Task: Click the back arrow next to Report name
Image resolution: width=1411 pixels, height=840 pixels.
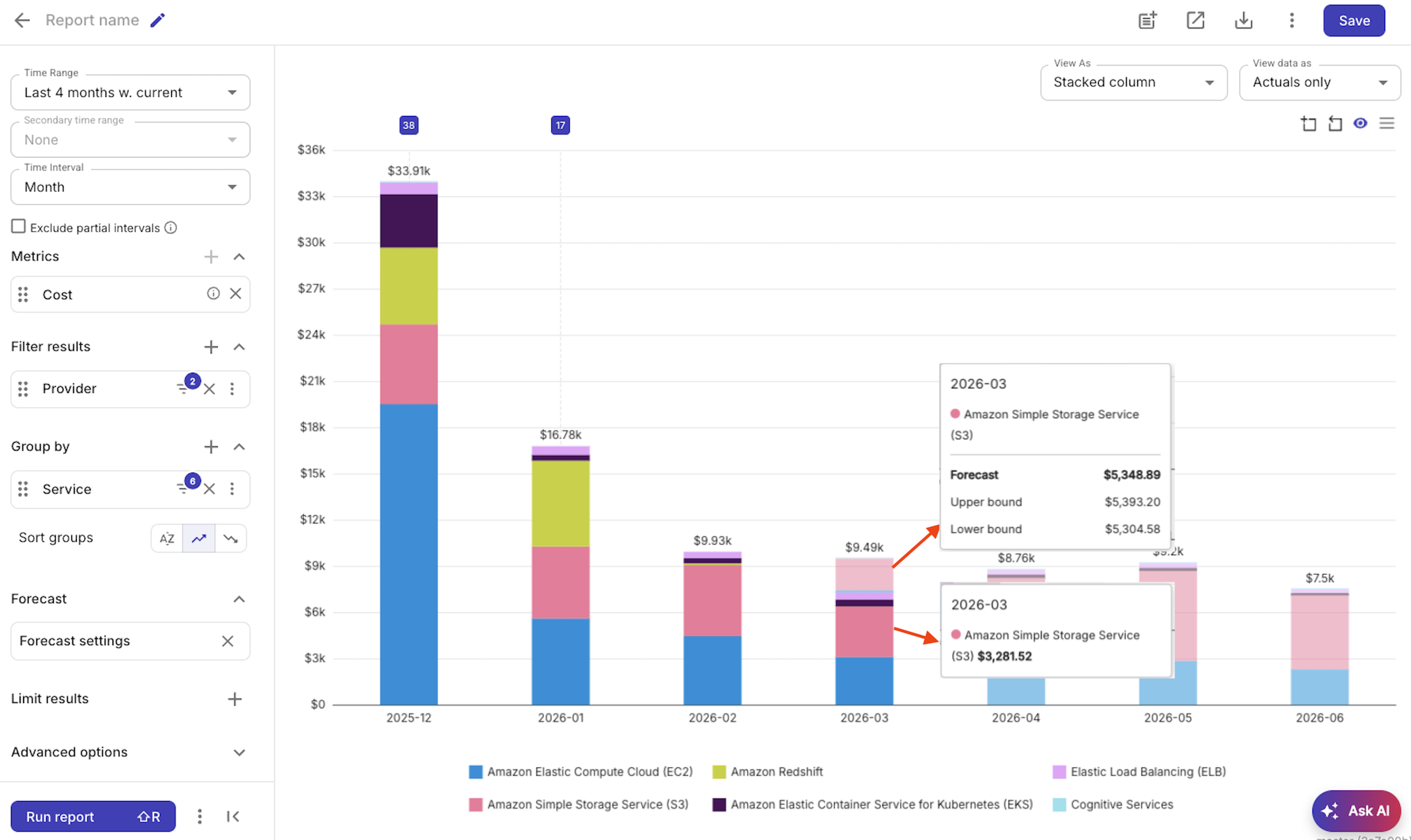Action: point(22,20)
